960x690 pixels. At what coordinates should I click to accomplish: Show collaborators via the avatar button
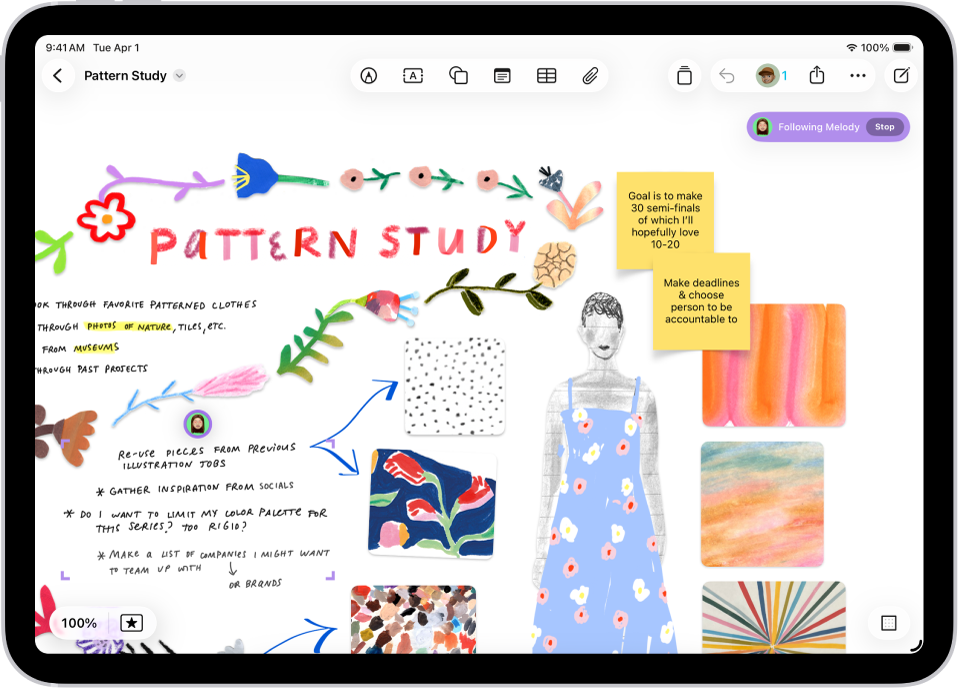point(771,76)
